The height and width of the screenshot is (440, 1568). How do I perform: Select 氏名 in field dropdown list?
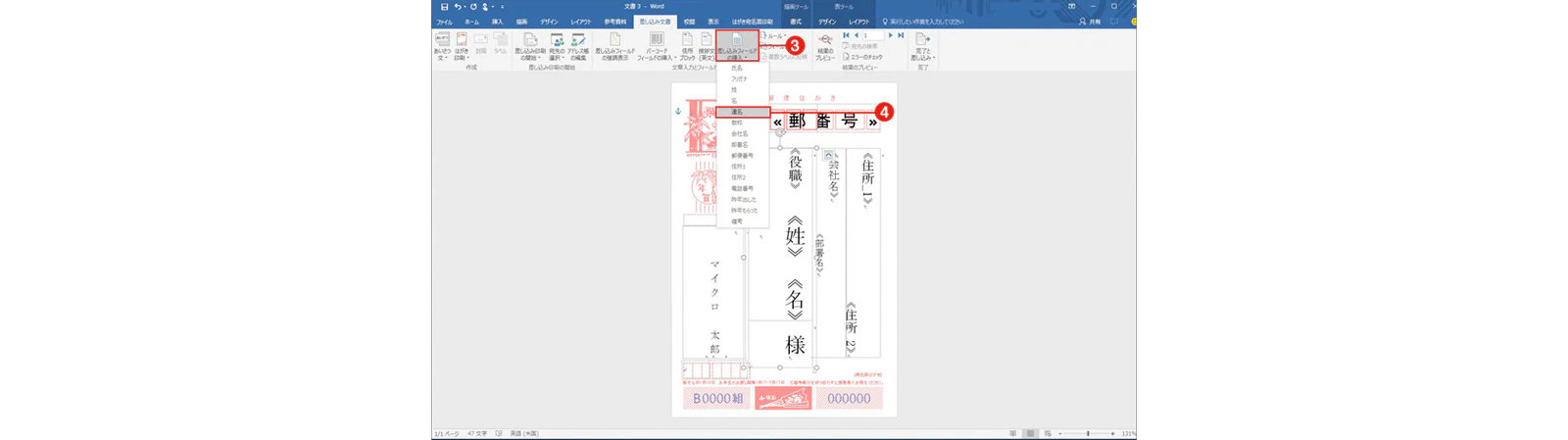743,69
